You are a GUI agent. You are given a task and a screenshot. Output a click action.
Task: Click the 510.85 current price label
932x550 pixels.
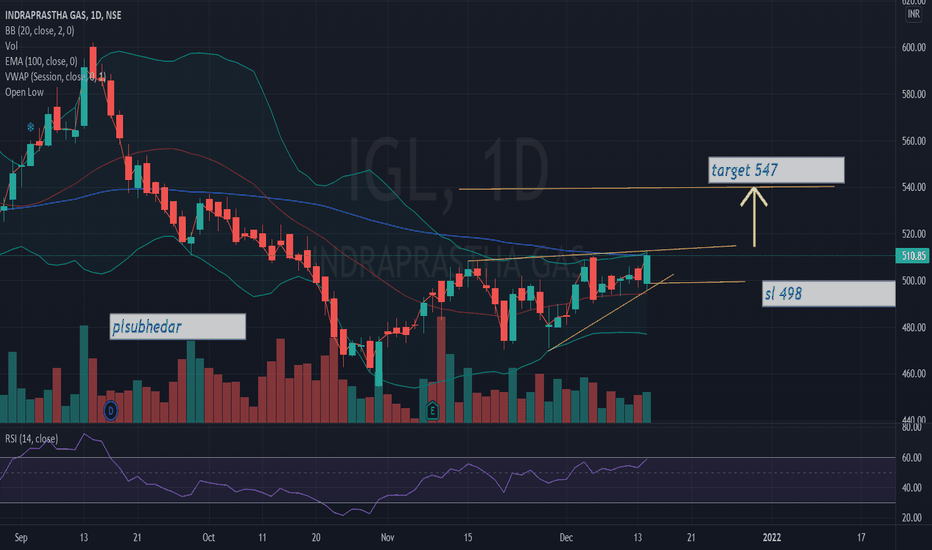[913, 256]
